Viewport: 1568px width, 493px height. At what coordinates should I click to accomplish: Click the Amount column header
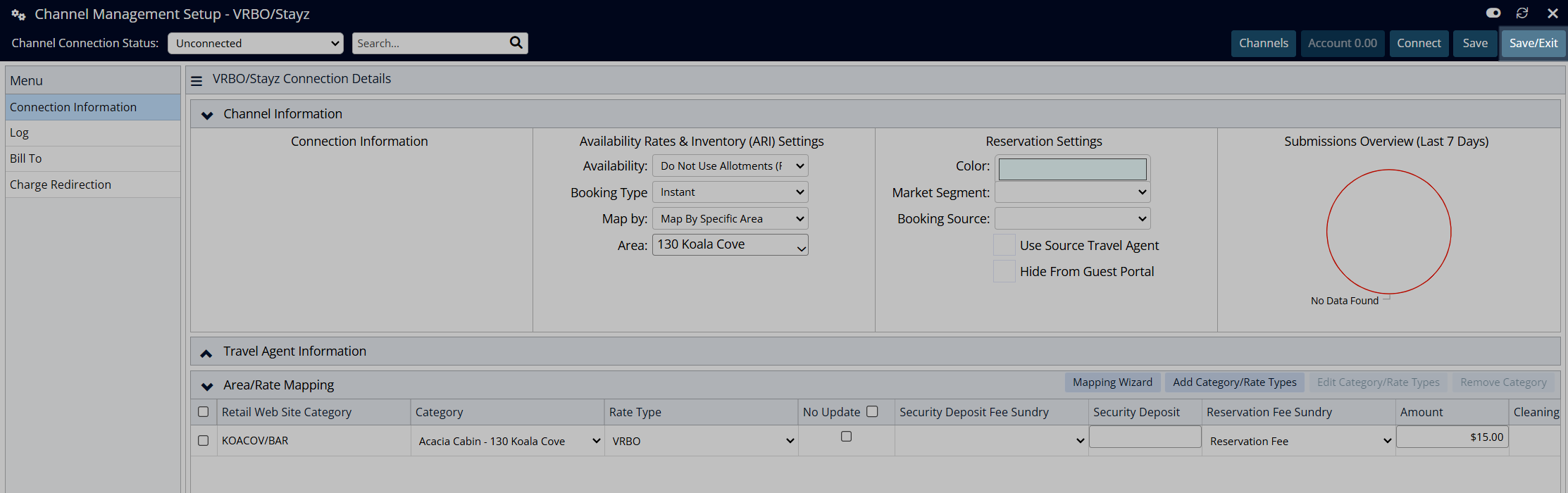tap(1452, 412)
